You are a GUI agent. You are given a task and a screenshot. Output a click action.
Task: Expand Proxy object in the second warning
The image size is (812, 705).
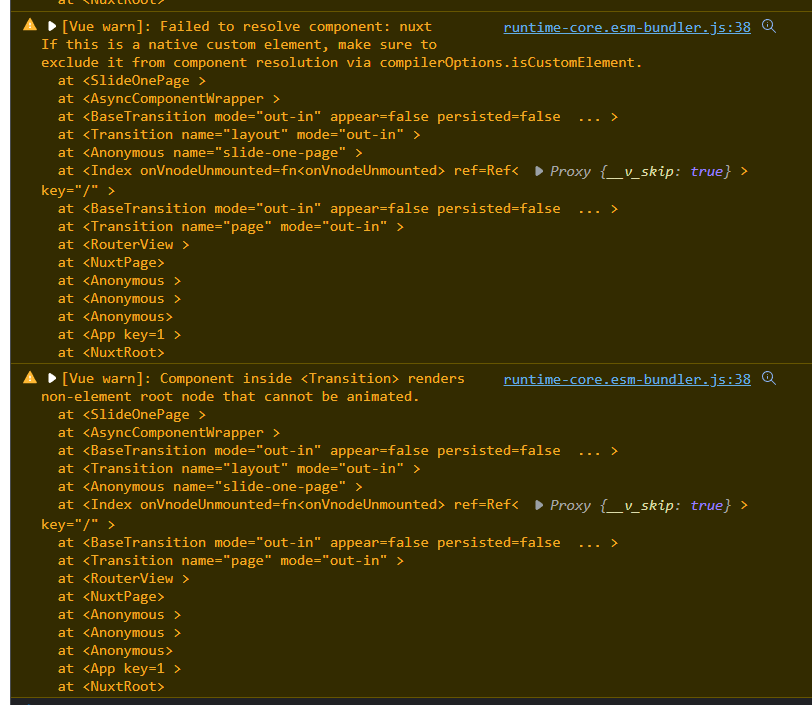click(539, 505)
